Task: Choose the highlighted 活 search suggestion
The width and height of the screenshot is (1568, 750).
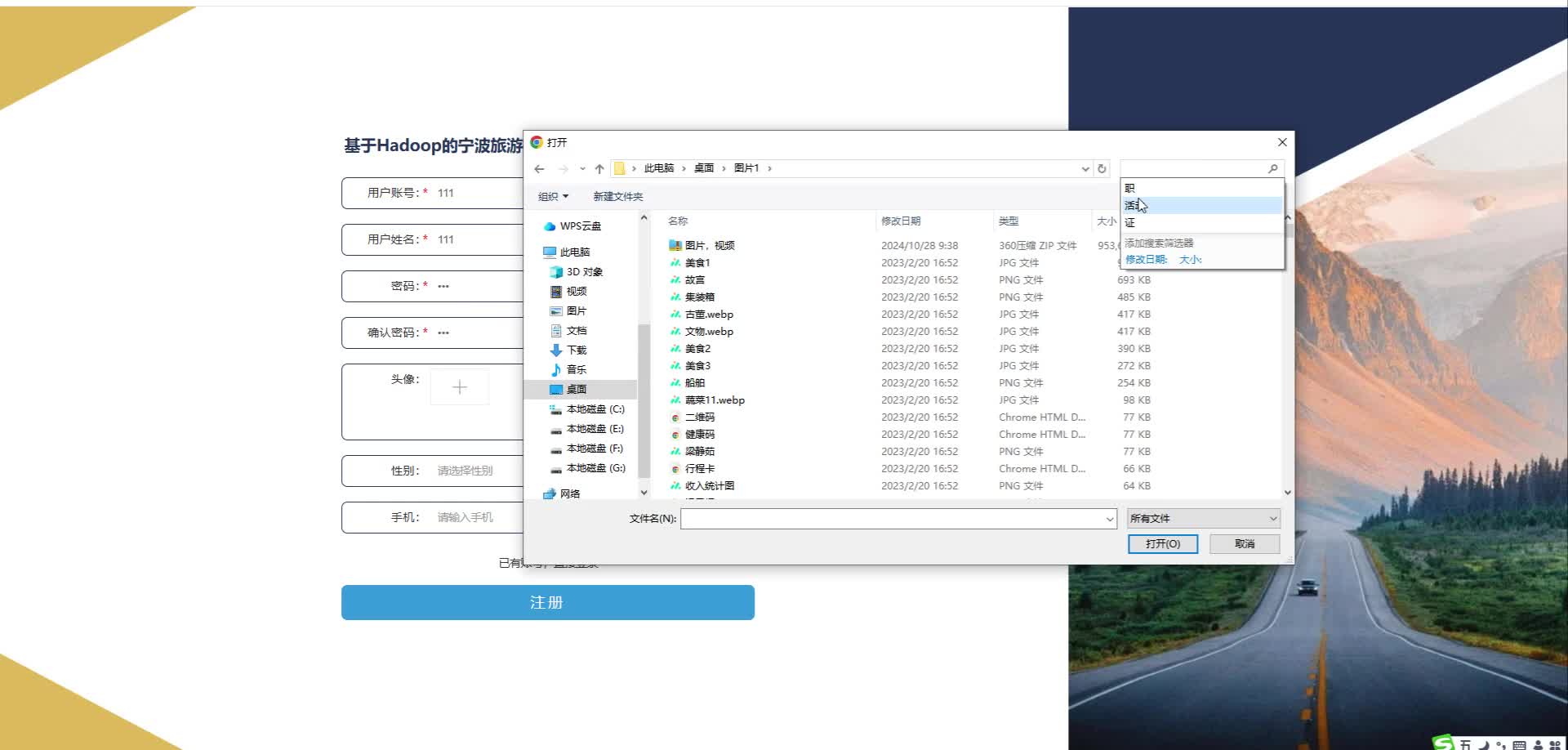Action: coord(1201,205)
